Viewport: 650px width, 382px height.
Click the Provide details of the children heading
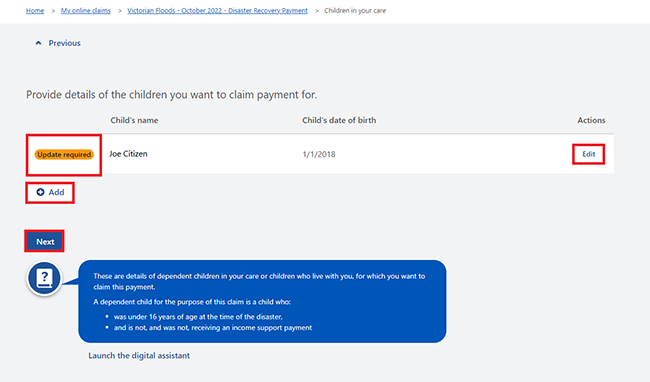171,95
